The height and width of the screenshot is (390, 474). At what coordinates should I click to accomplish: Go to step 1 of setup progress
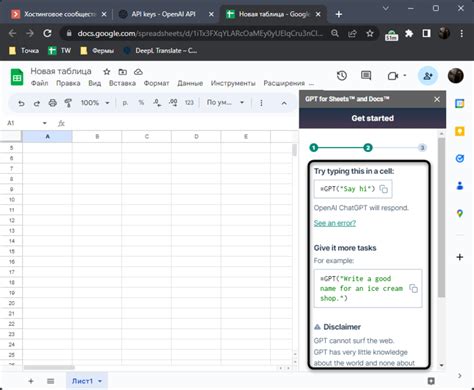pyautogui.click(x=314, y=147)
